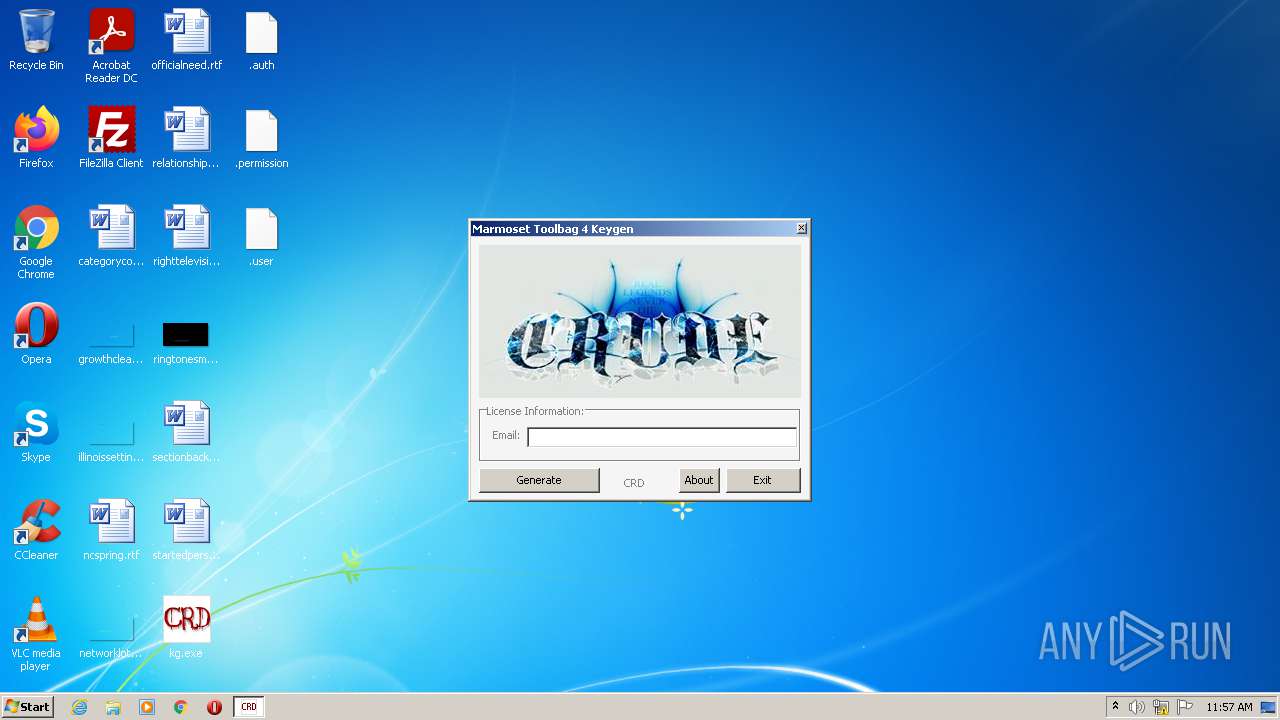
Task: Click the Exit button in the keygen
Action: 762,480
